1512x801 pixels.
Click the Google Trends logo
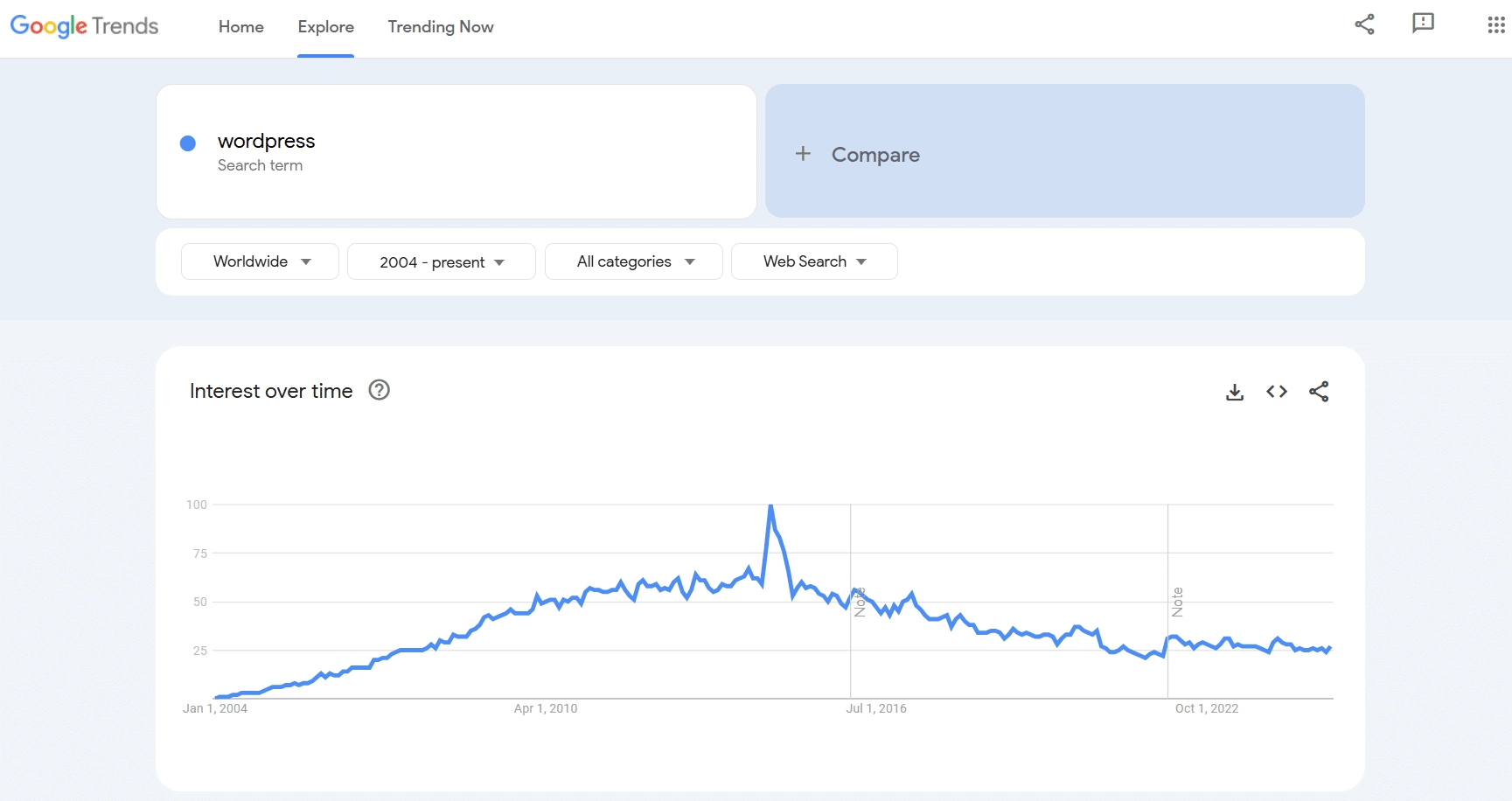84,26
